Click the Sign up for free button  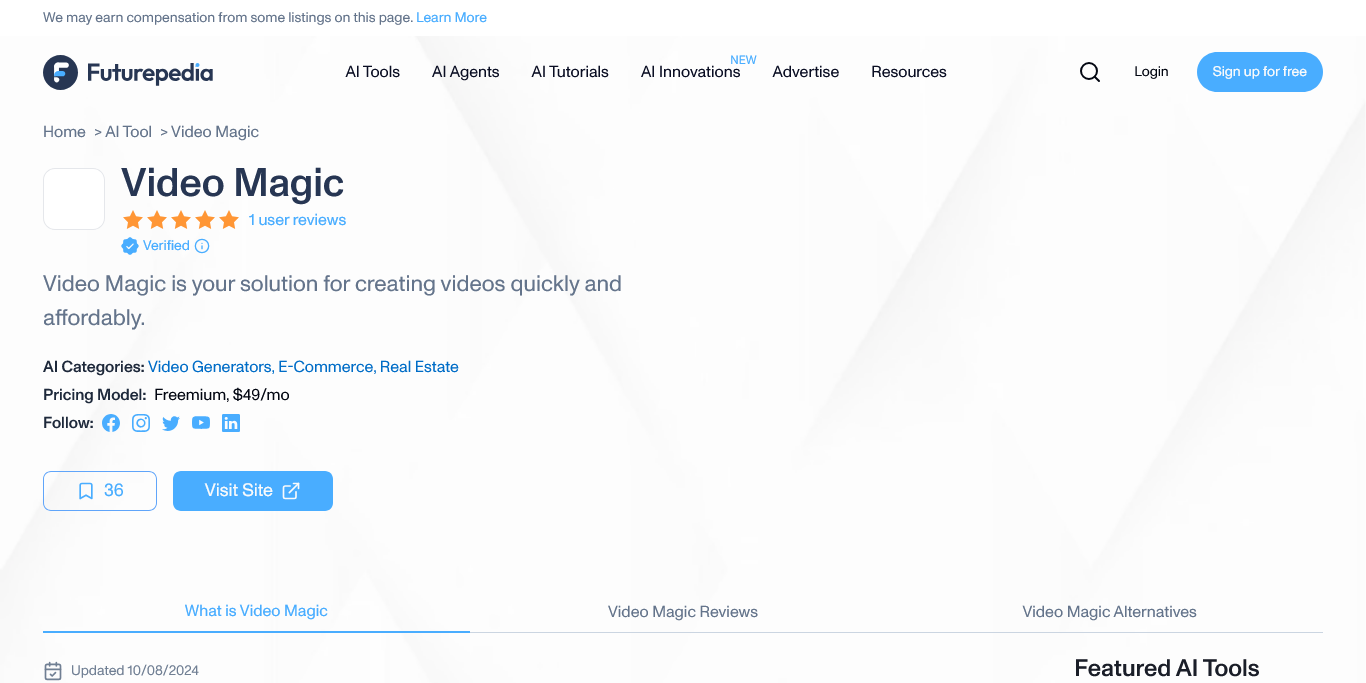point(1260,72)
